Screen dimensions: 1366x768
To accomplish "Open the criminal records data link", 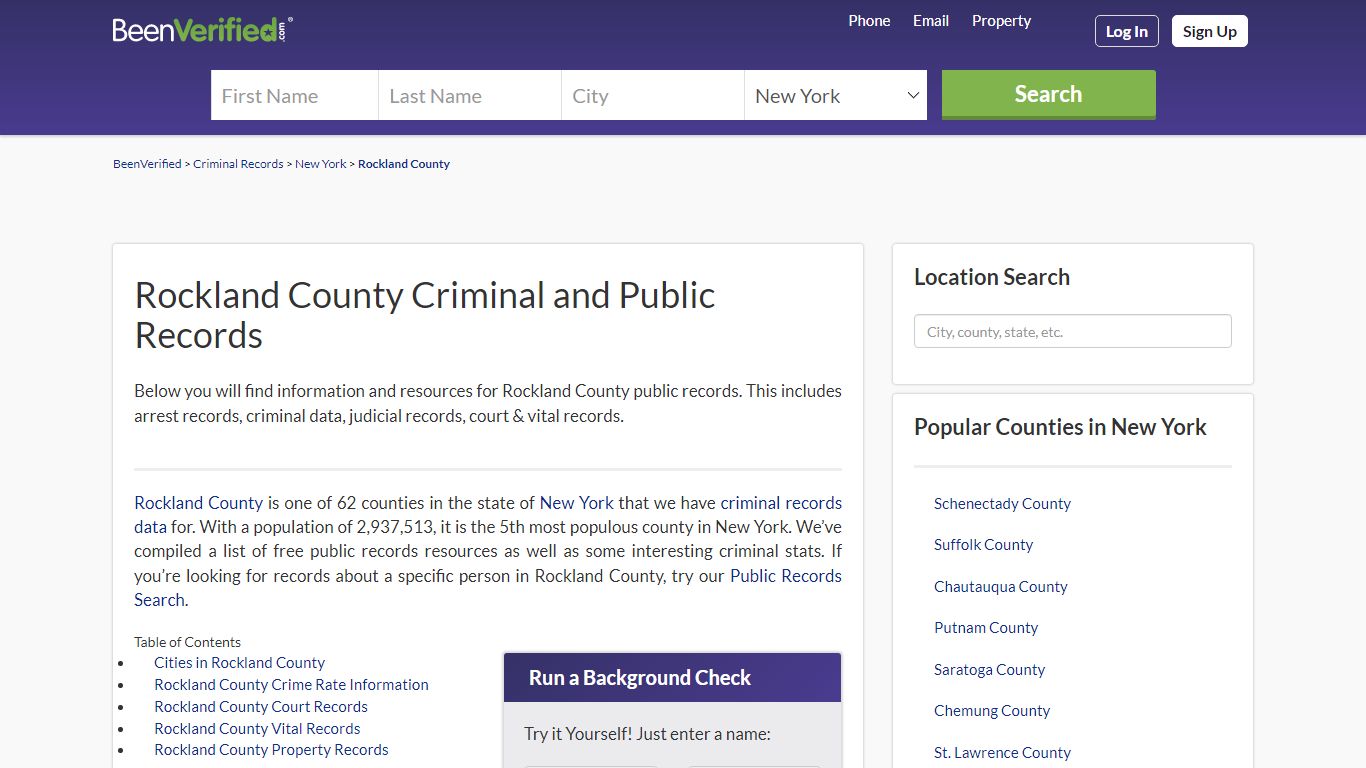I will click(x=781, y=503).
